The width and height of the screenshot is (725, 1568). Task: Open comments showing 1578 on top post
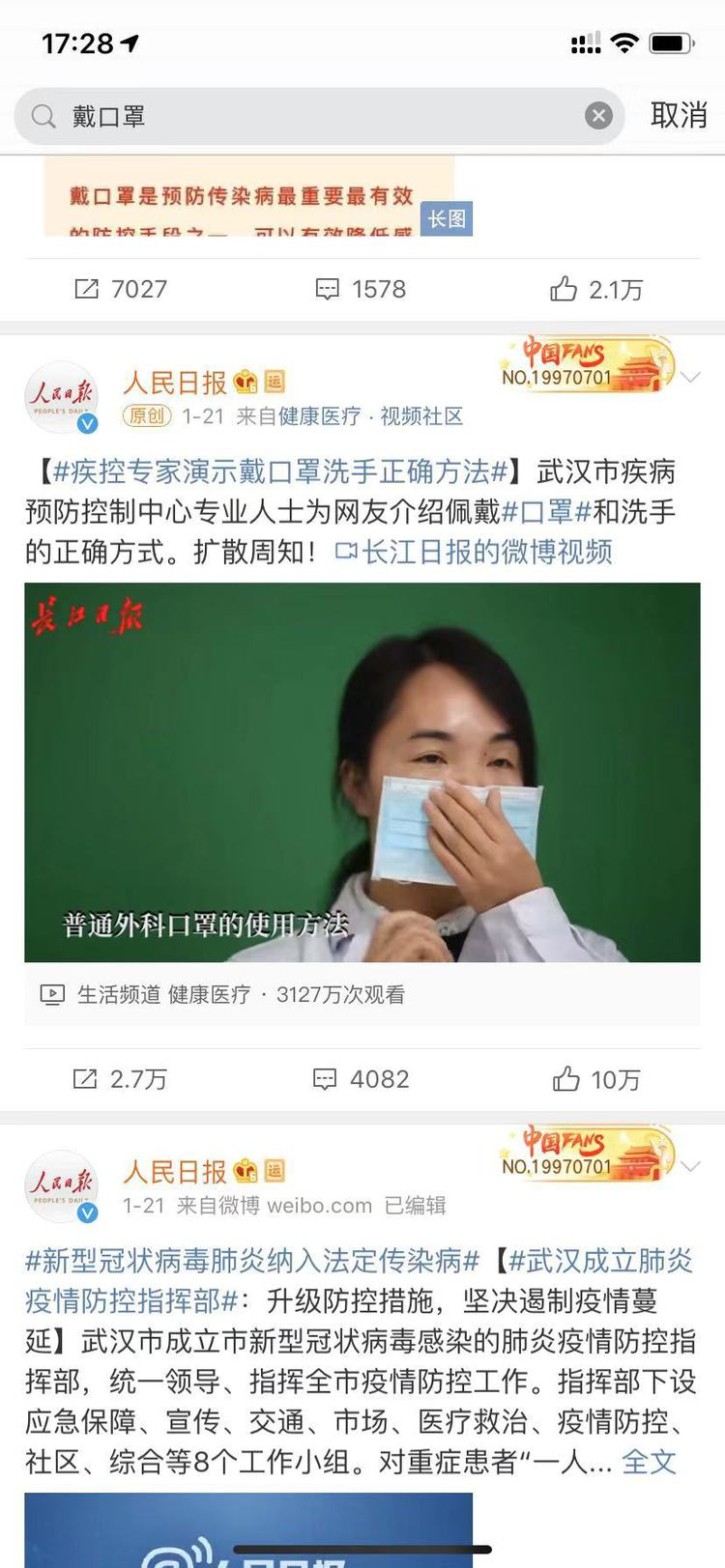(x=361, y=289)
